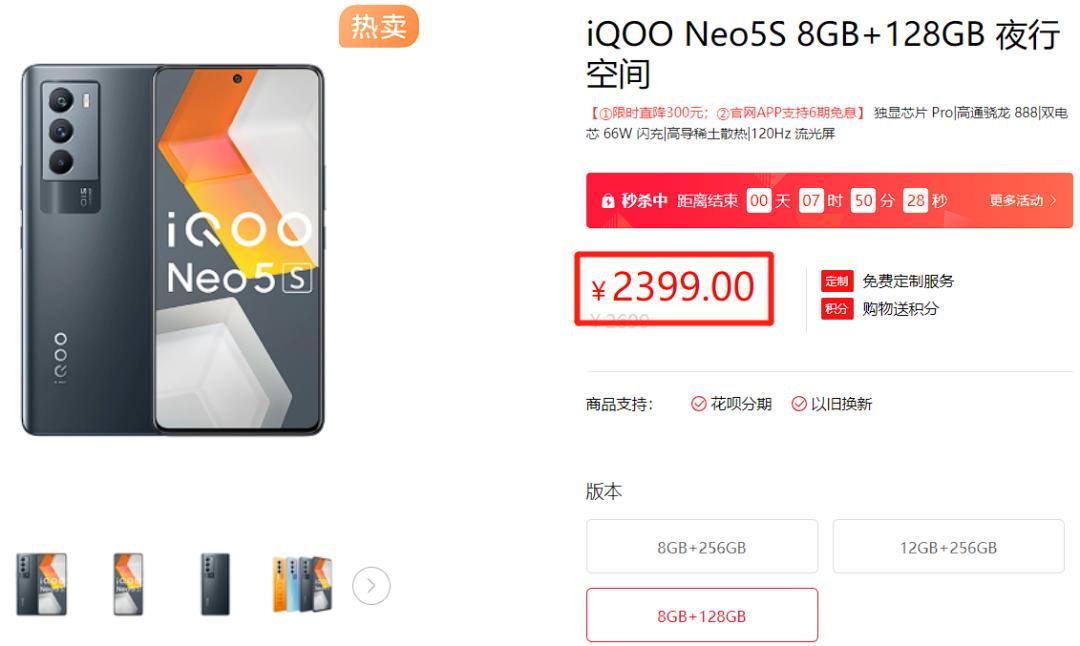Select the front-and-back phone thumbnail
This screenshot has width=1080, height=646.
tap(42, 584)
